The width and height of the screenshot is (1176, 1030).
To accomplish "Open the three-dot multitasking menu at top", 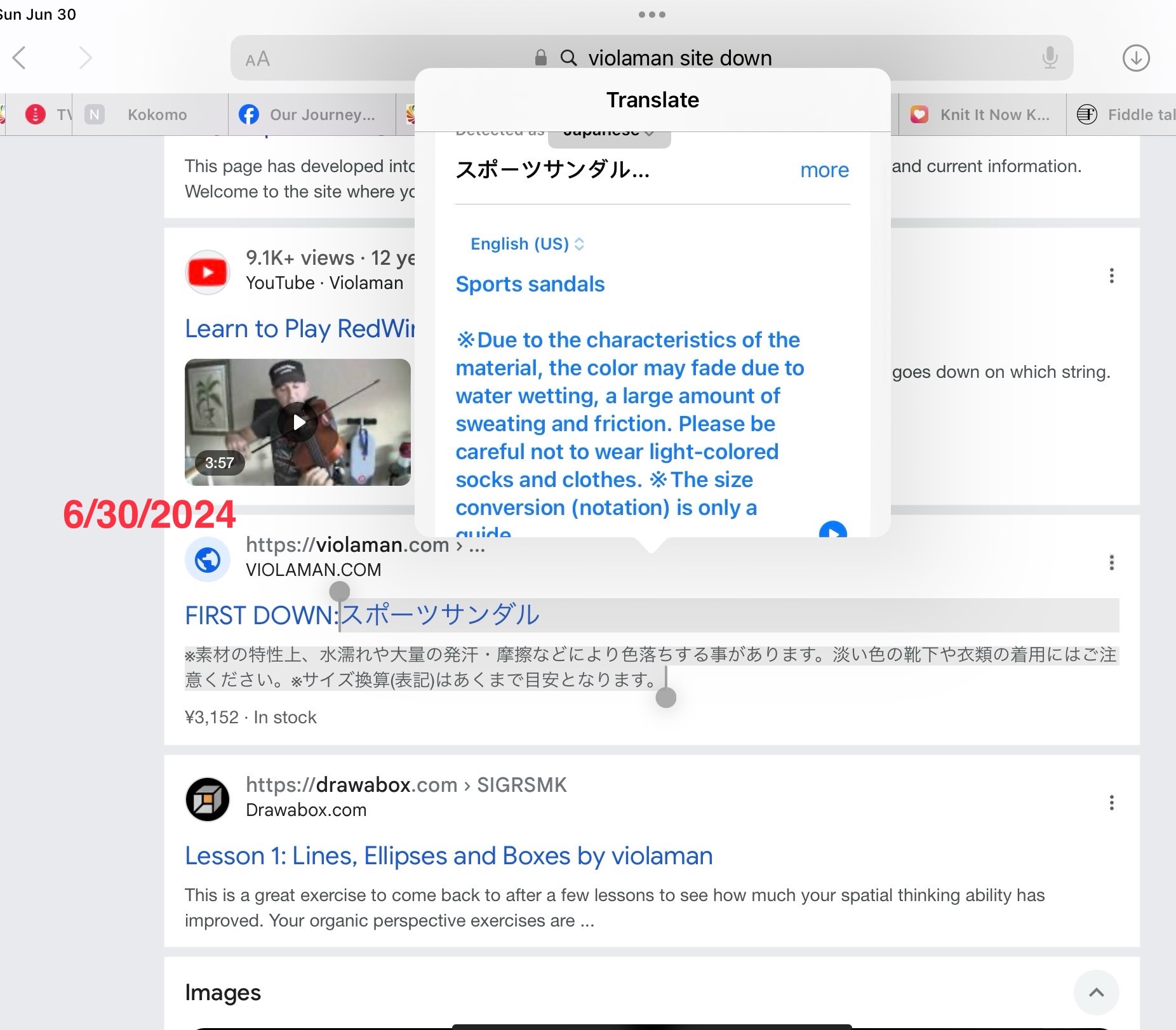I will click(x=652, y=14).
